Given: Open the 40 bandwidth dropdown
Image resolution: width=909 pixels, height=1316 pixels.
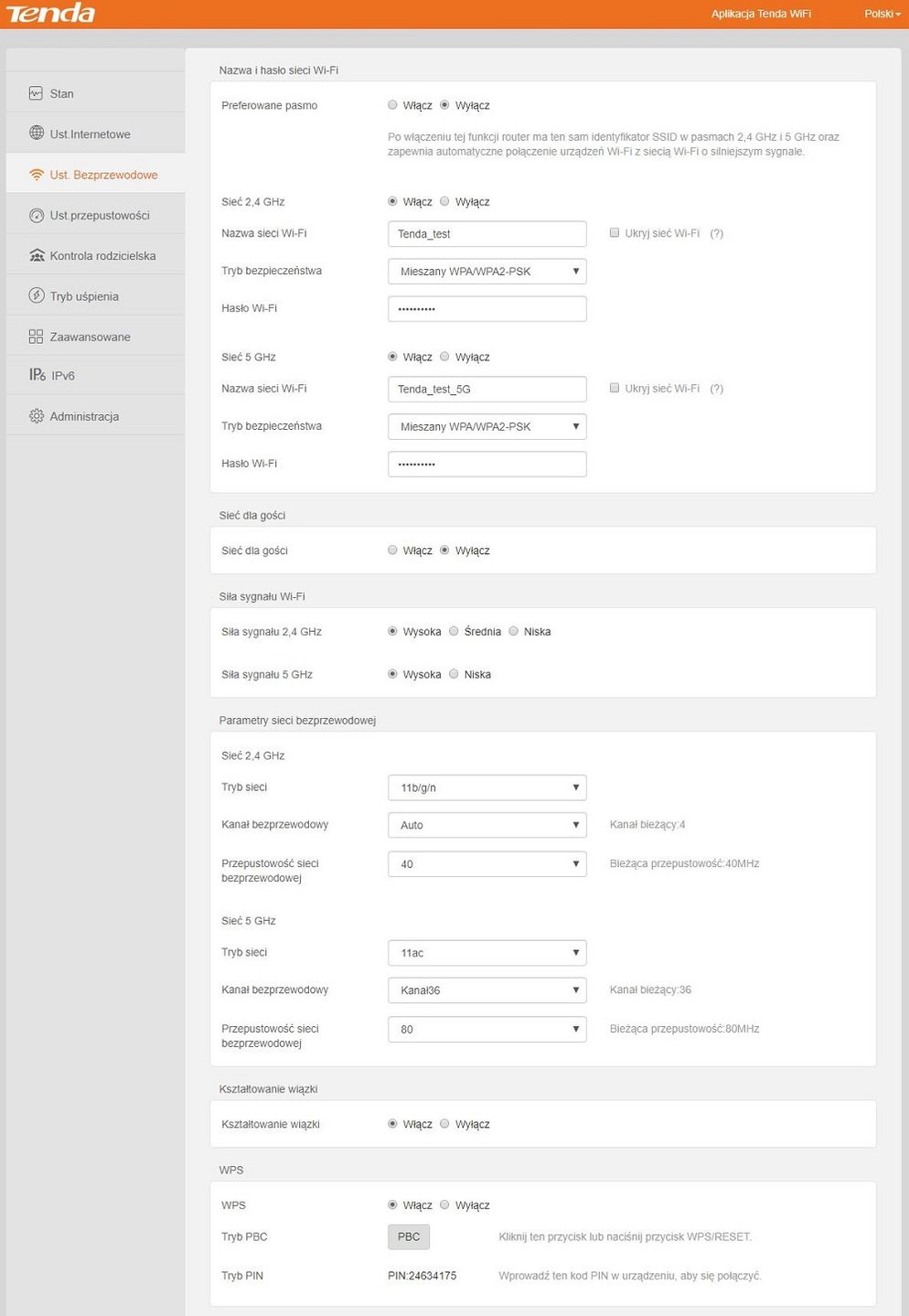Looking at the screenshot, I should pyautogui.click(x=487, y=864).
